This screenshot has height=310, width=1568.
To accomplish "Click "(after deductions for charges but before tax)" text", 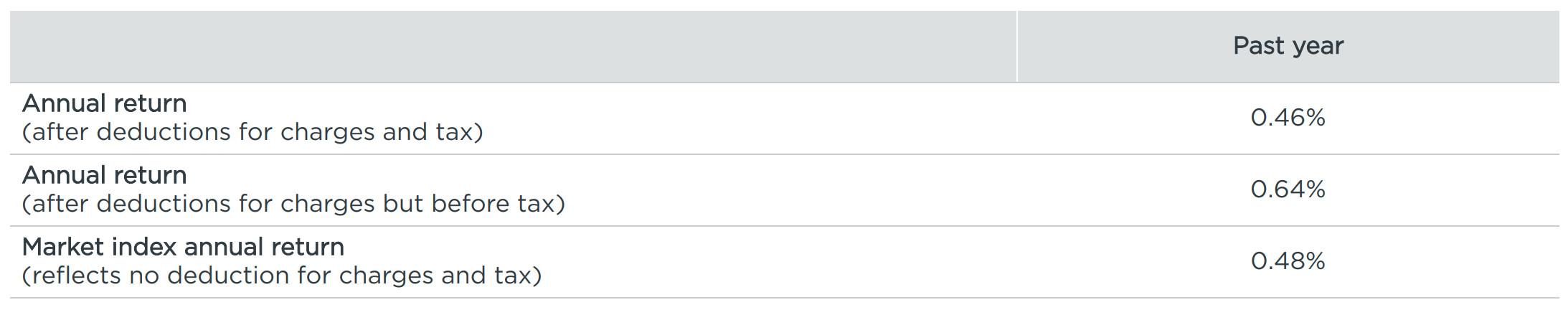I will tap(293, 205).
